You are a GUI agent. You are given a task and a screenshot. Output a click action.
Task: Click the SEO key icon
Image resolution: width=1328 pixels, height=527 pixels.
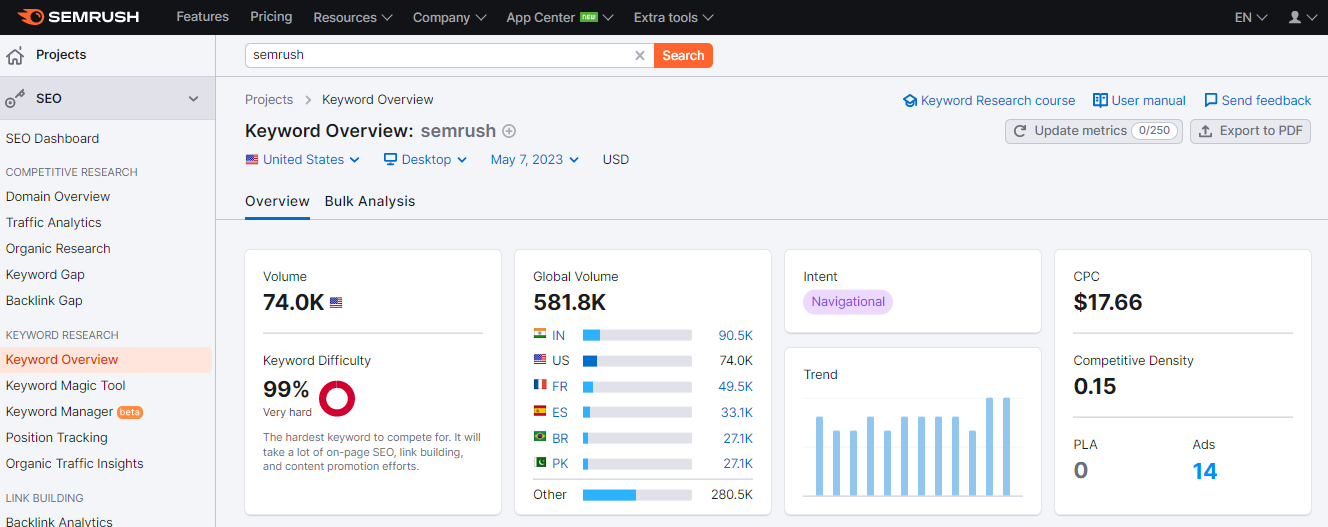coord(15,98)
